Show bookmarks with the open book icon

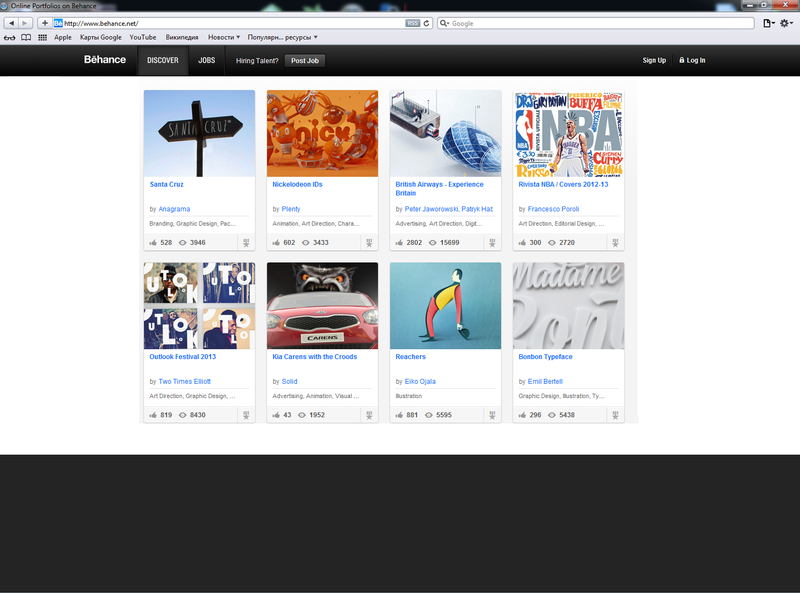26,37
